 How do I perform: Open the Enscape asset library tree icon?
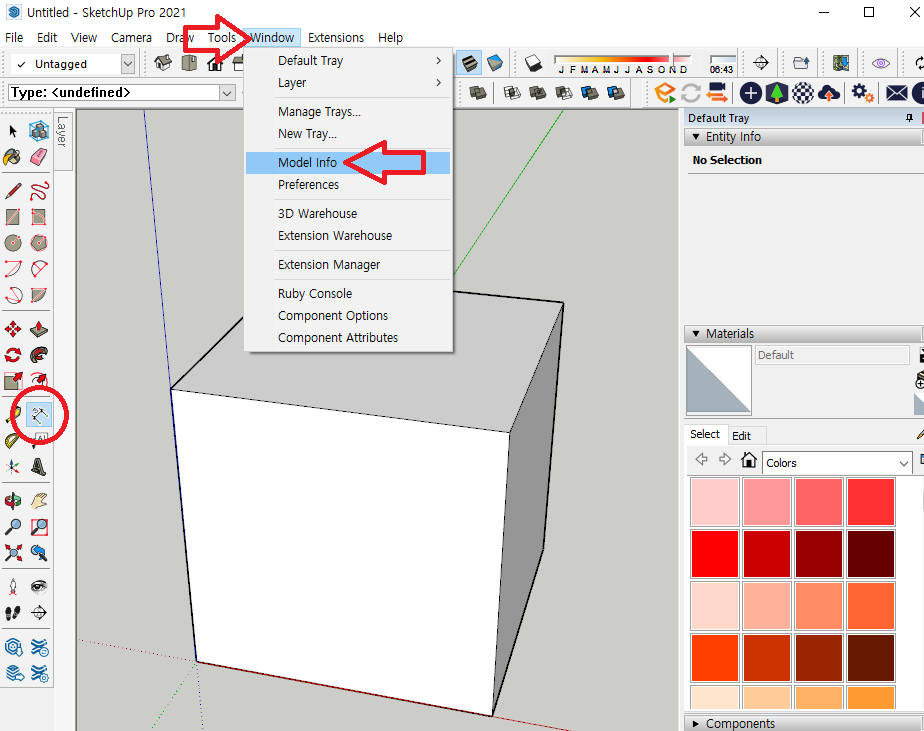pos(777,93)
